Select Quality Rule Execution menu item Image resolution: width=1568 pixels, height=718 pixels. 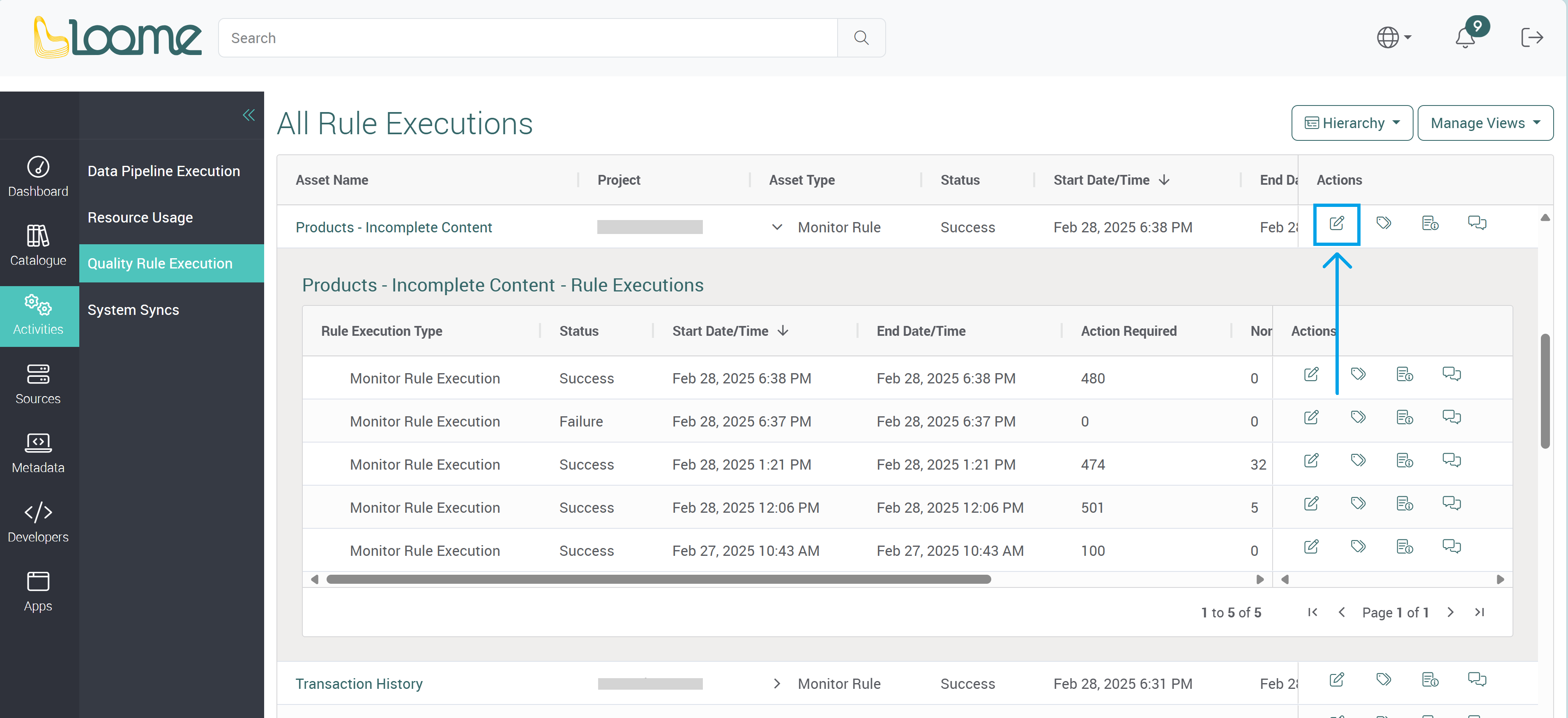(x=172, y=264)
